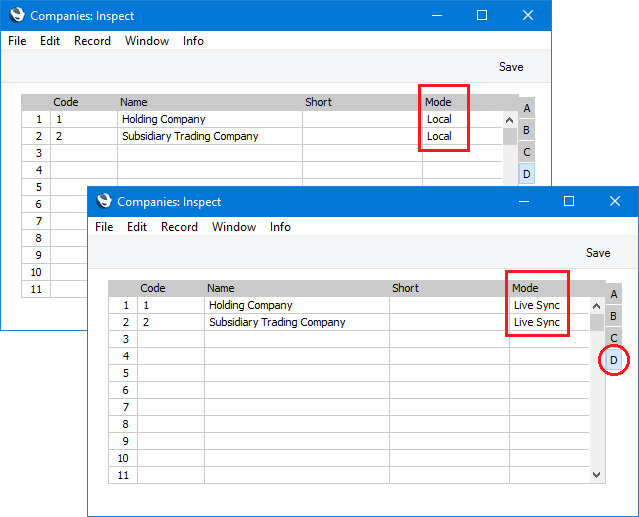Select row number 11 in front window

(123, 475)
